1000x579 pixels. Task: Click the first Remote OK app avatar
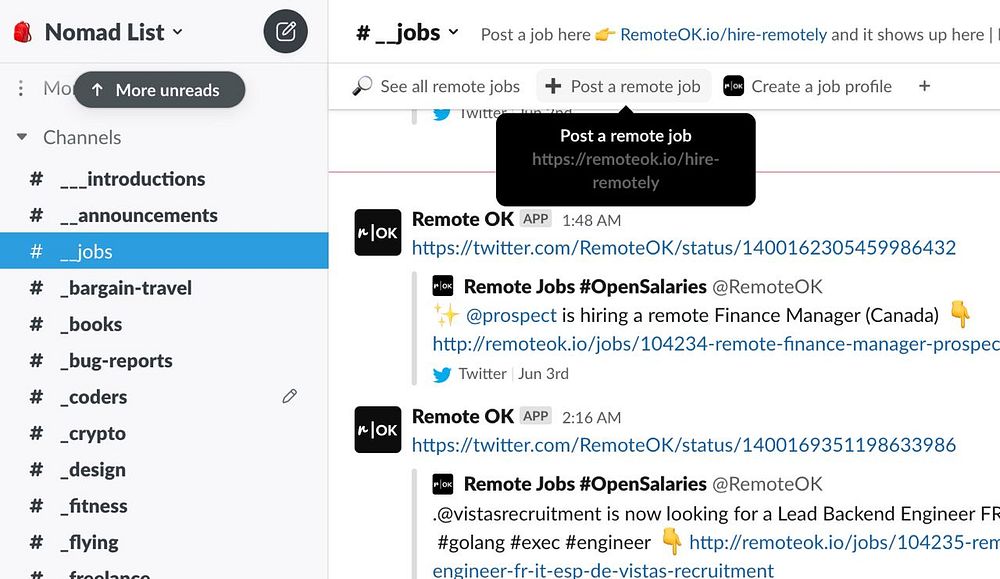coord(378,233)
